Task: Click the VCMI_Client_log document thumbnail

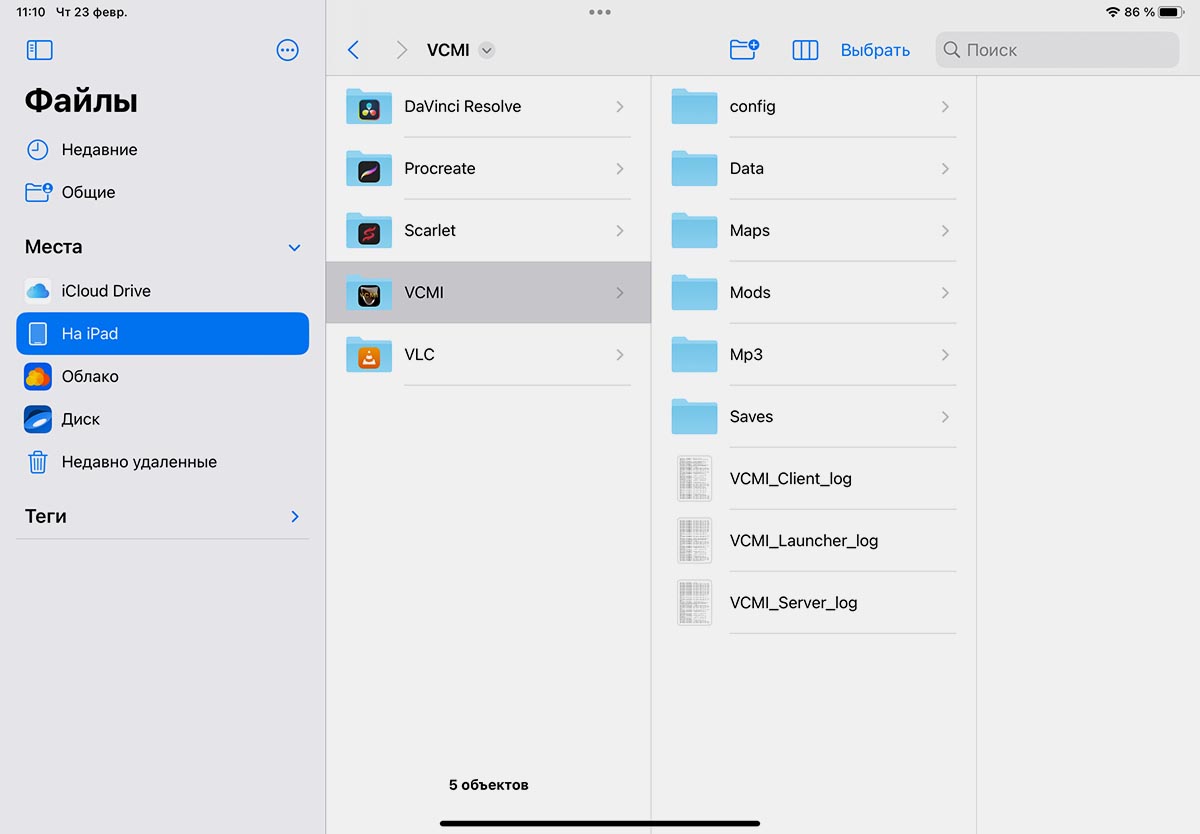Action: (x=694, y=478)
